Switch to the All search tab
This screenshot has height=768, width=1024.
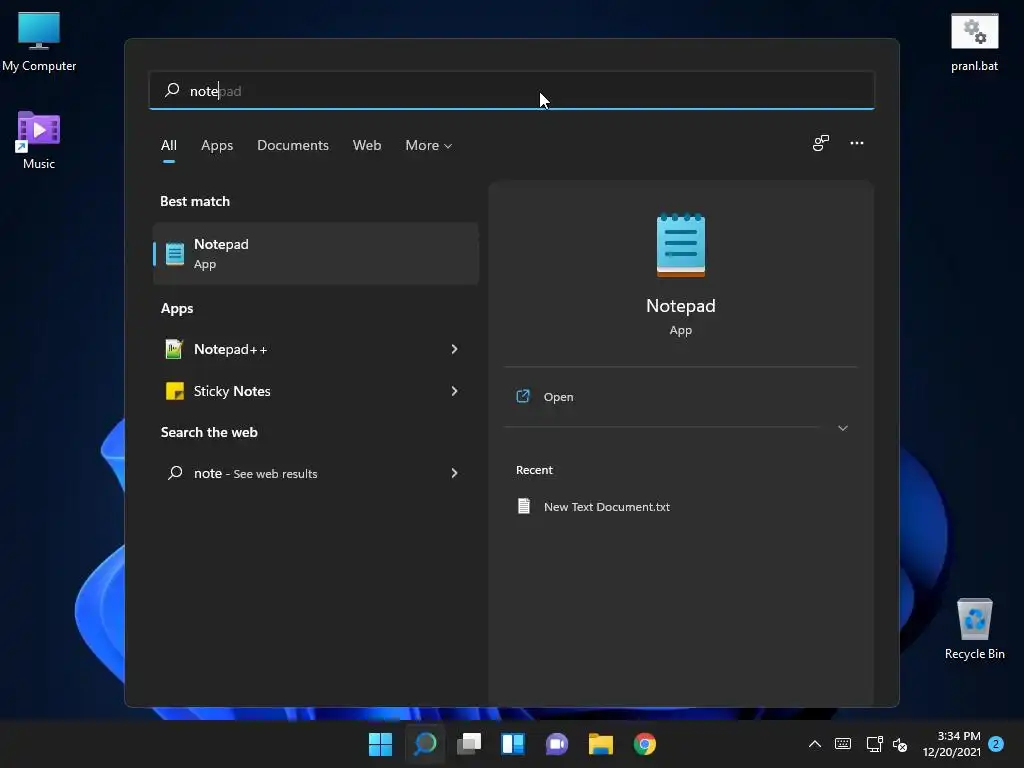[x=168, y=145]
